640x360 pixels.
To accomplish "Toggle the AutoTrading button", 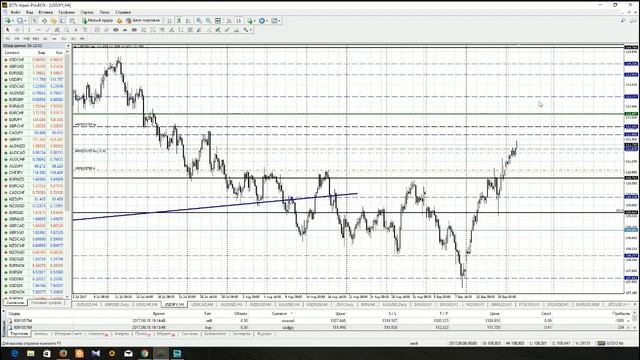I will [144, 20].
